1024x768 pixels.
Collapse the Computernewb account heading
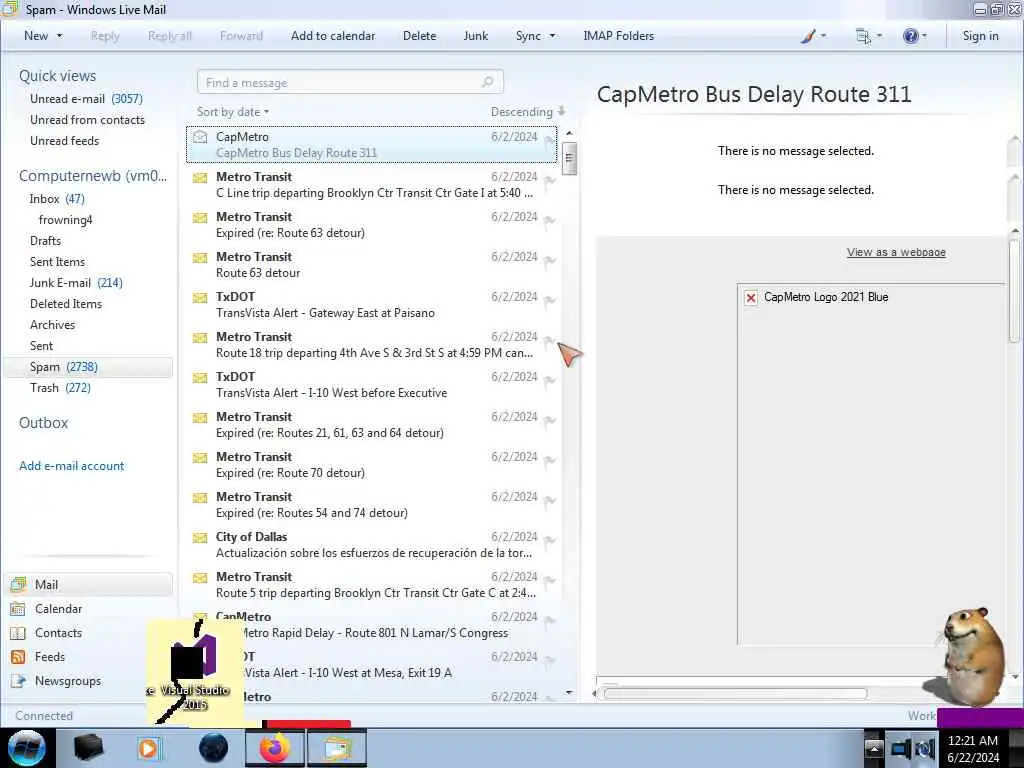pos(93,176)
